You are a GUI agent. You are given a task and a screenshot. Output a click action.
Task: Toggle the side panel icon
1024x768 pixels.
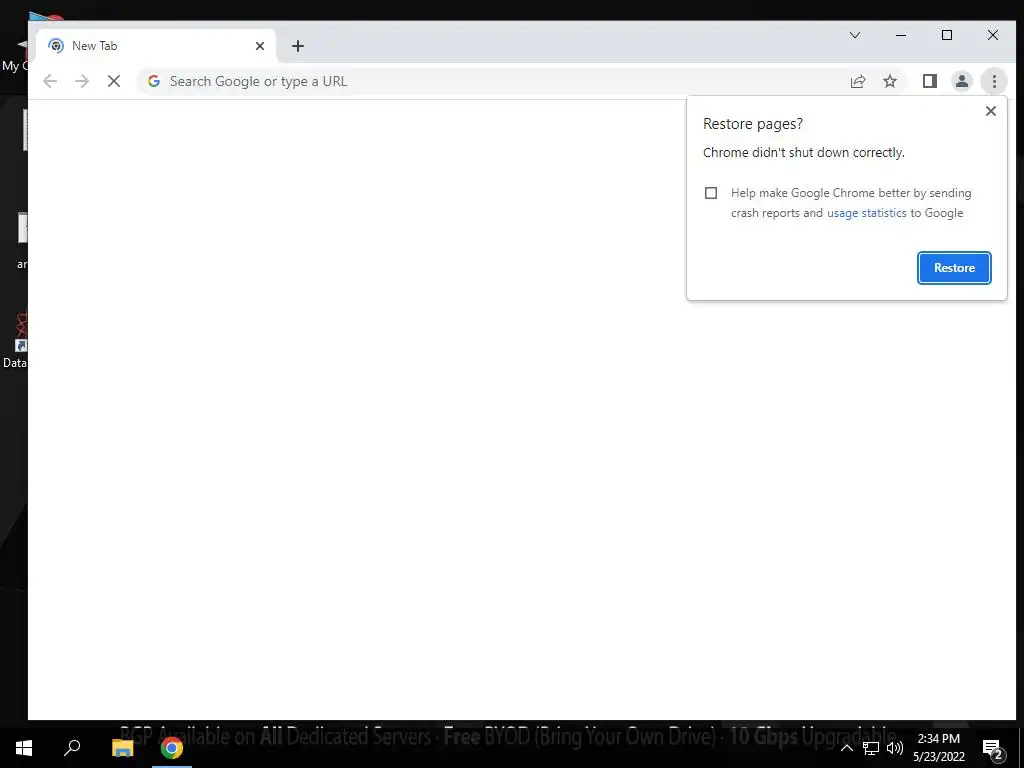tap(929, 81)
